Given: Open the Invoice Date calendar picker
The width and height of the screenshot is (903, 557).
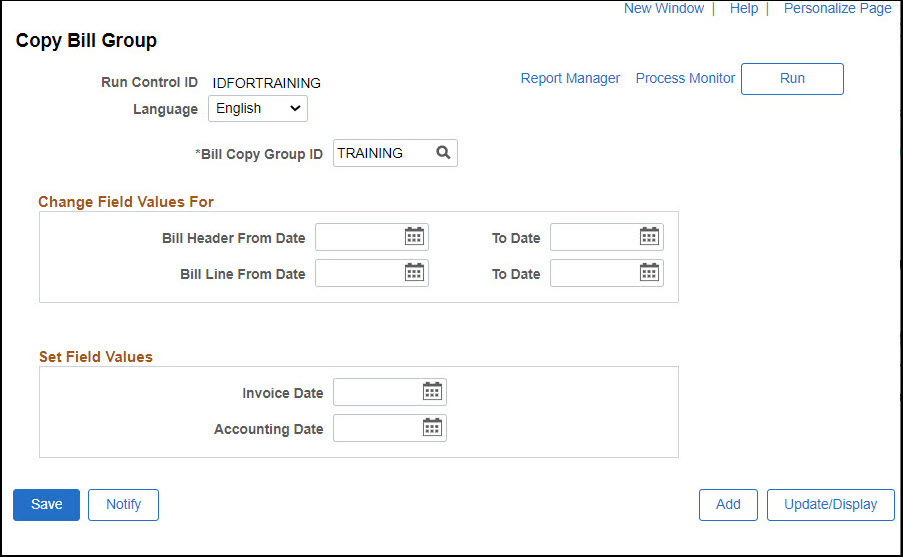Looking at the screenshot, I should [x=432, y=392].
